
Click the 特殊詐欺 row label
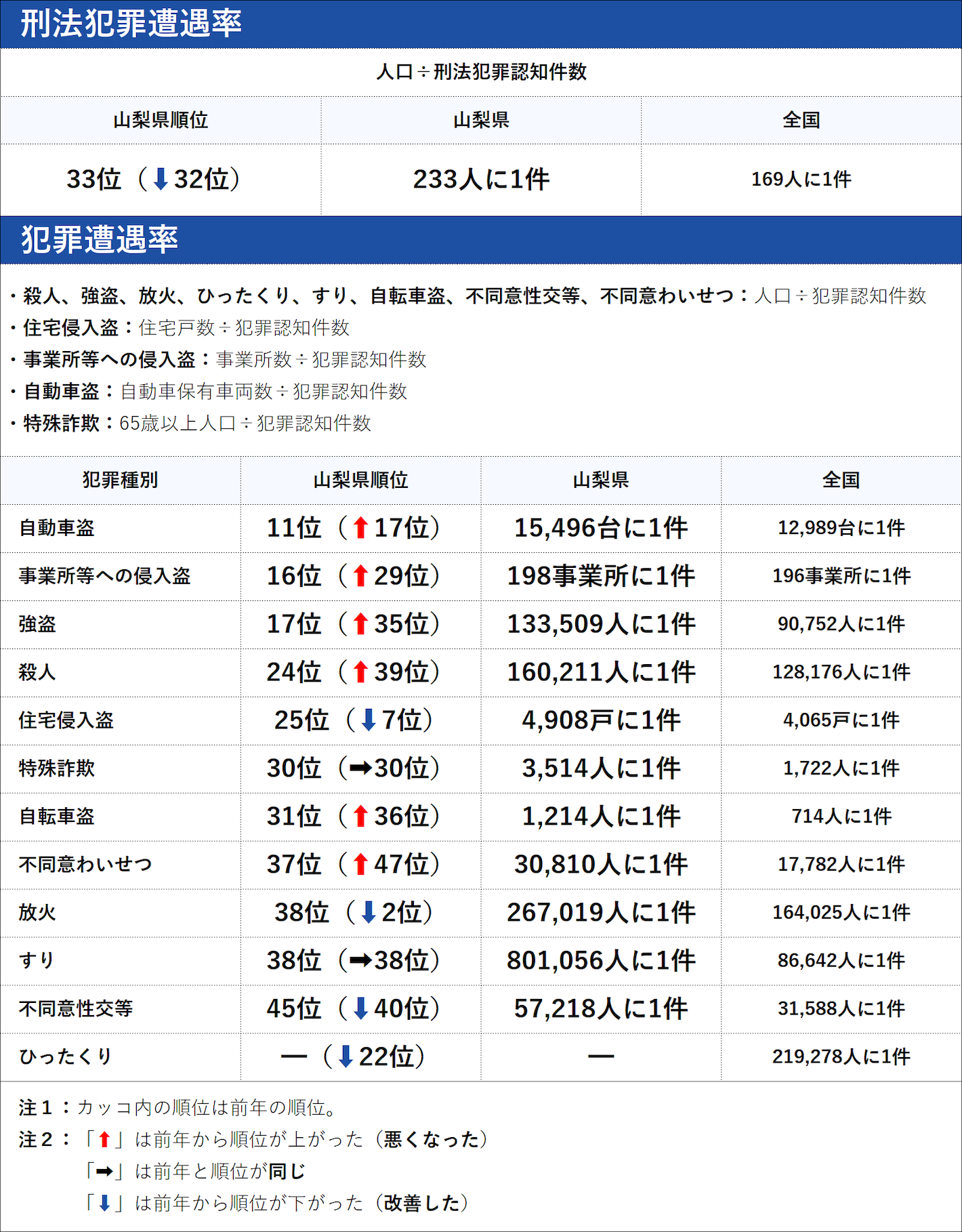tap(57, 768)
